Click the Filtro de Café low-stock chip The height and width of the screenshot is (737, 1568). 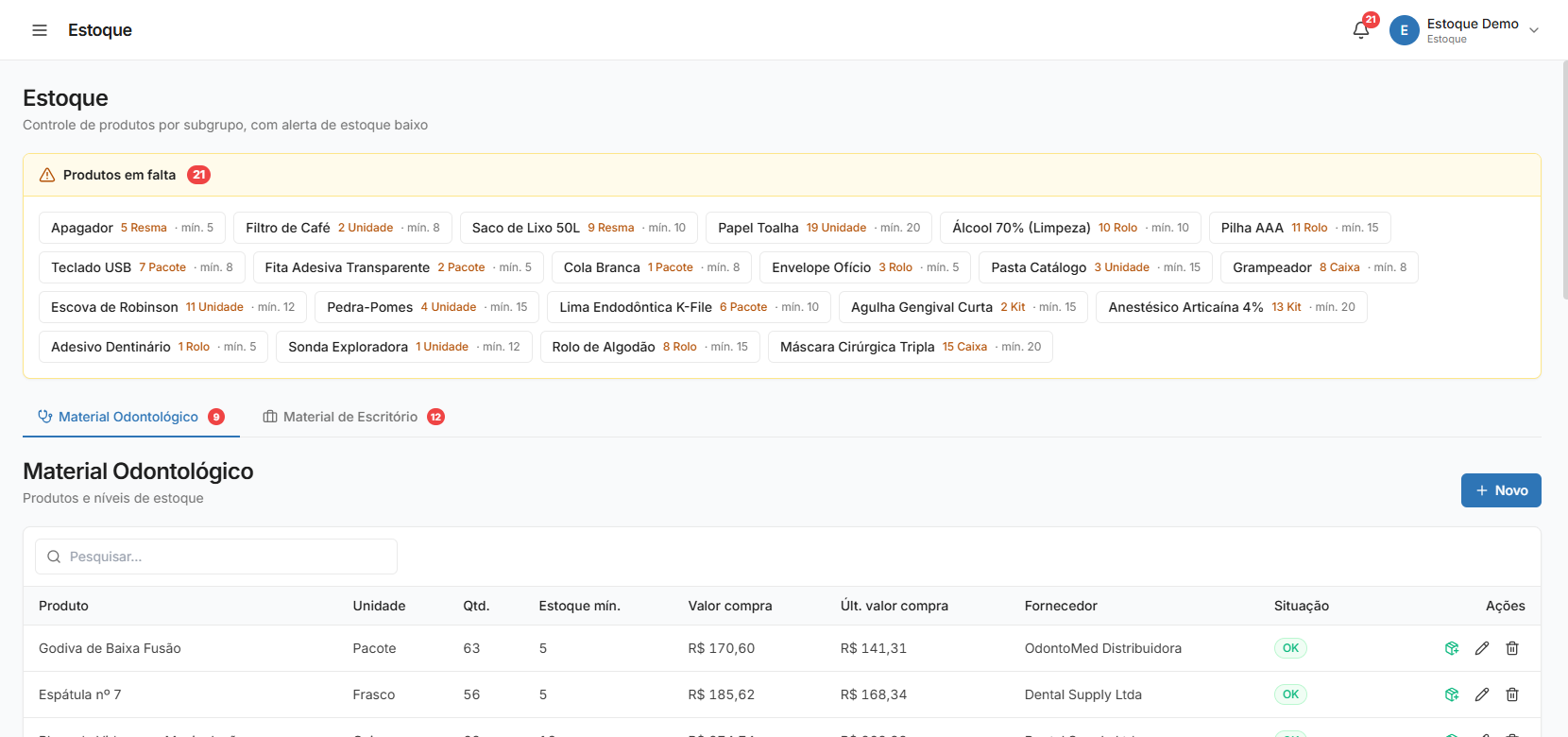tap(343, 228)
